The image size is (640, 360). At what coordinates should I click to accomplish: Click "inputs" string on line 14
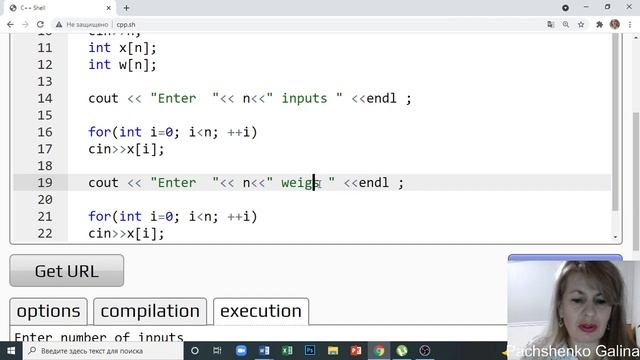(x=304, y=98)
